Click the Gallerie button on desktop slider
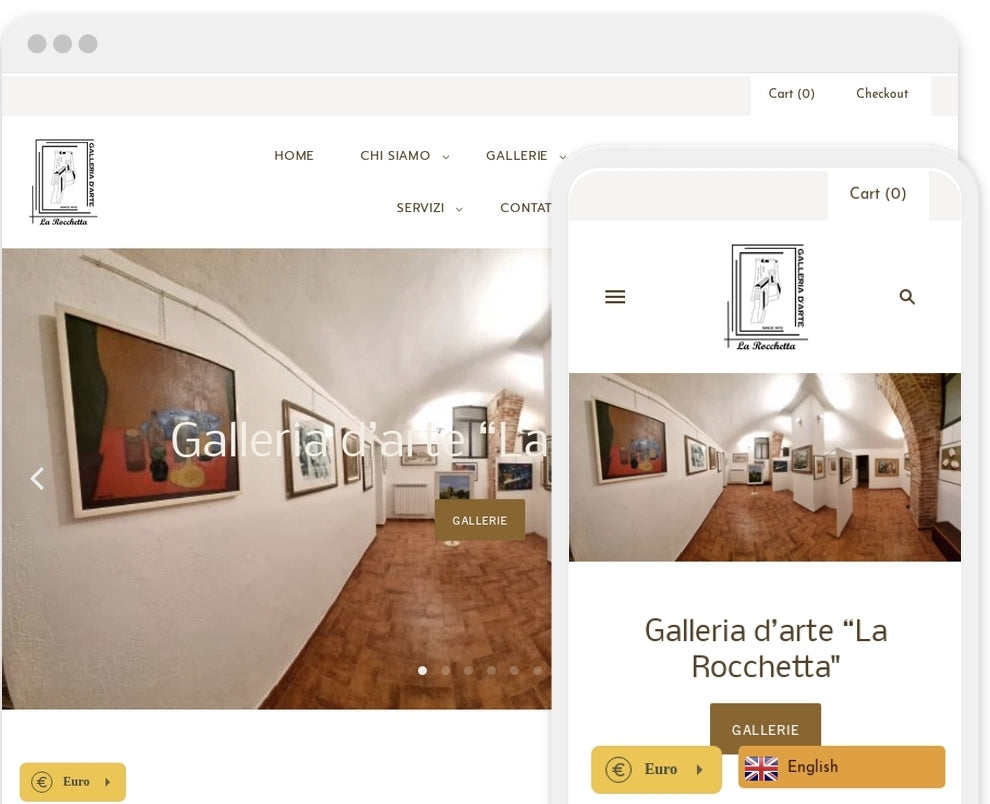The width and height of the screenshot is (990, 804). click(x=480, y=520)
